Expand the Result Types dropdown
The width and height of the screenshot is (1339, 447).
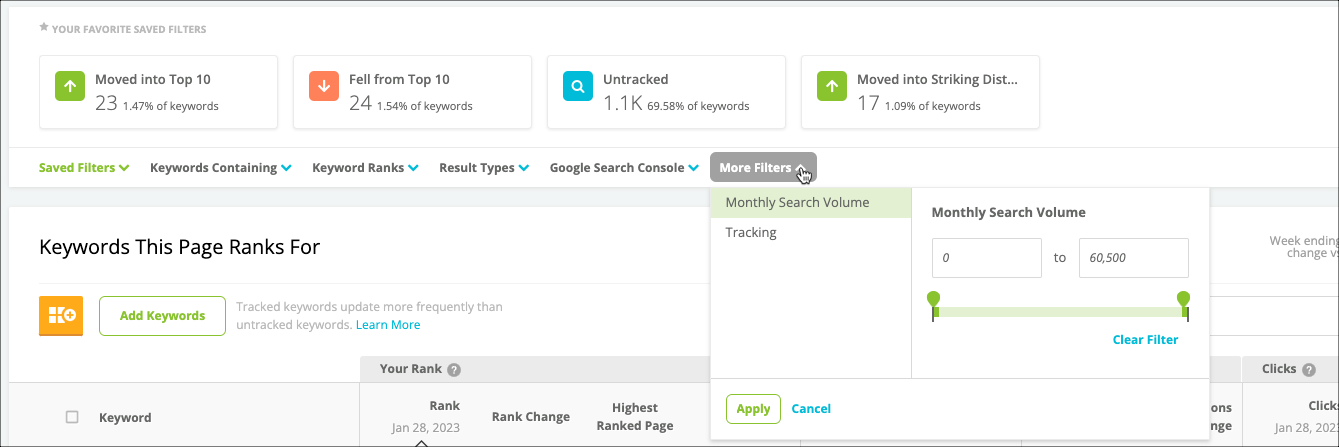(484, 168)
